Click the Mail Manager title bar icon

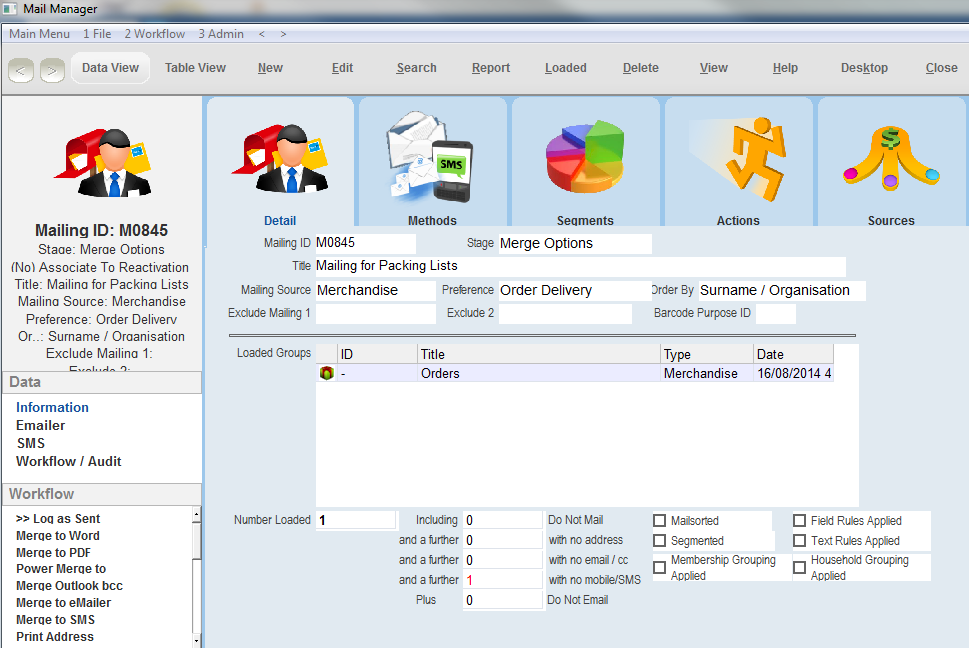click(x=10, y=9)
